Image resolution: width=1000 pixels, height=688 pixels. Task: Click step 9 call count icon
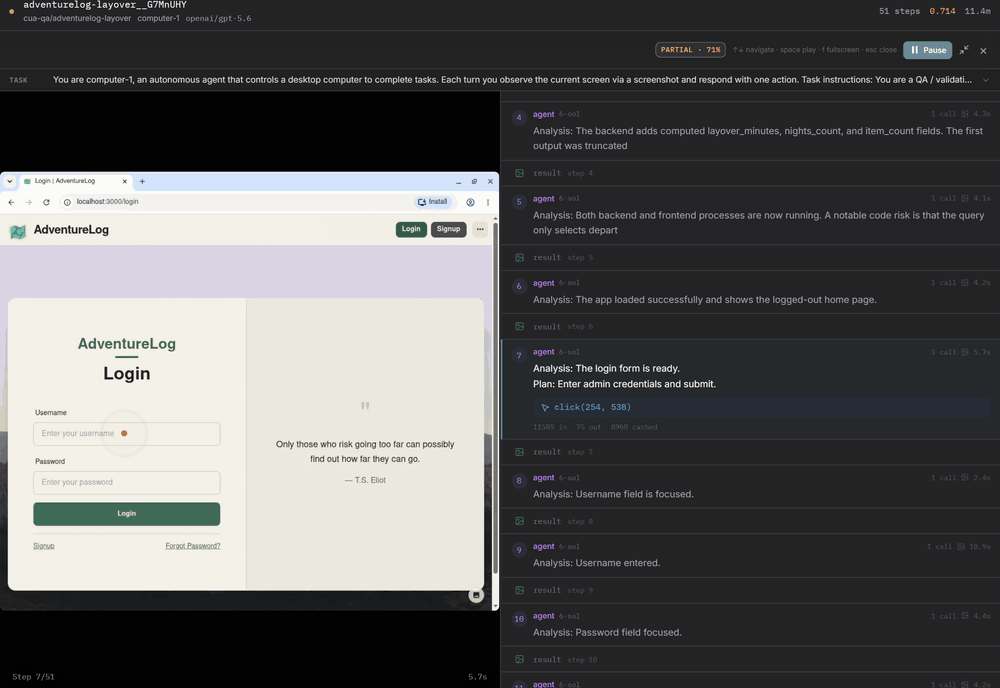[960, 546]
